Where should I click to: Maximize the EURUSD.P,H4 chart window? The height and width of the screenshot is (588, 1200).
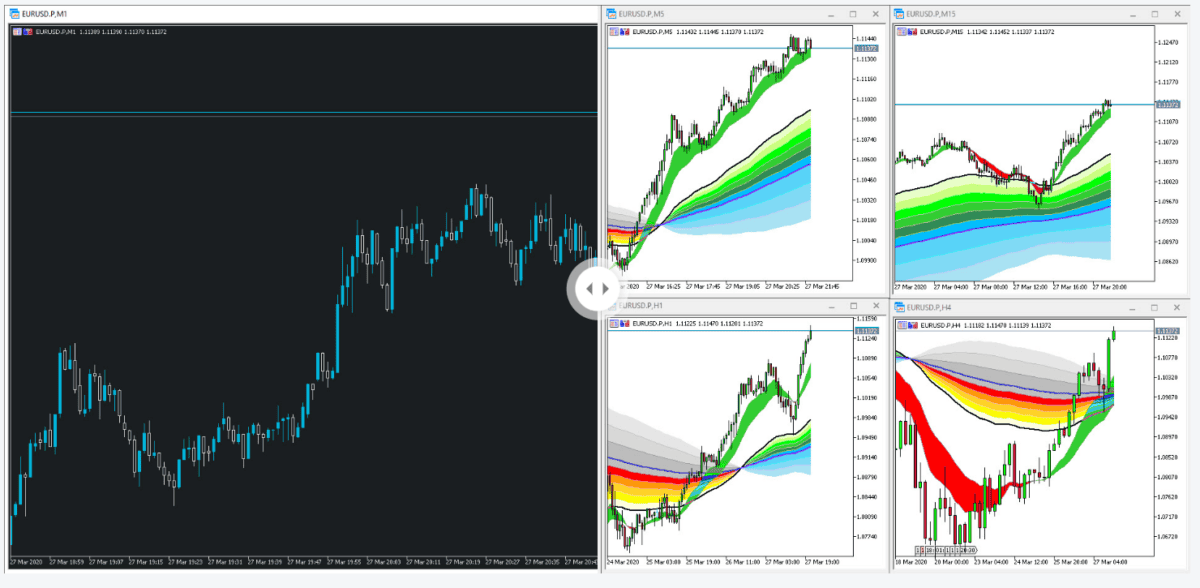pyautogui.click(x=1154, y=307)
